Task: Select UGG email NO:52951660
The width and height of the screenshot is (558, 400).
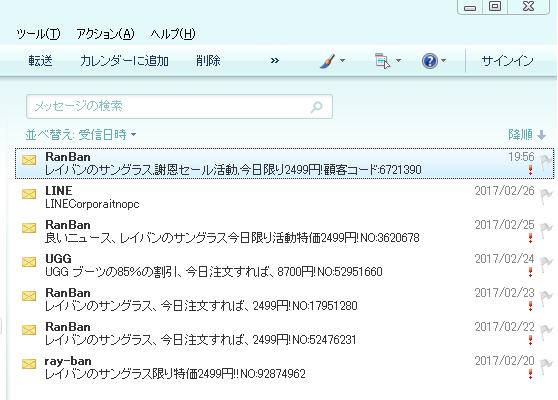Action: 284,265
